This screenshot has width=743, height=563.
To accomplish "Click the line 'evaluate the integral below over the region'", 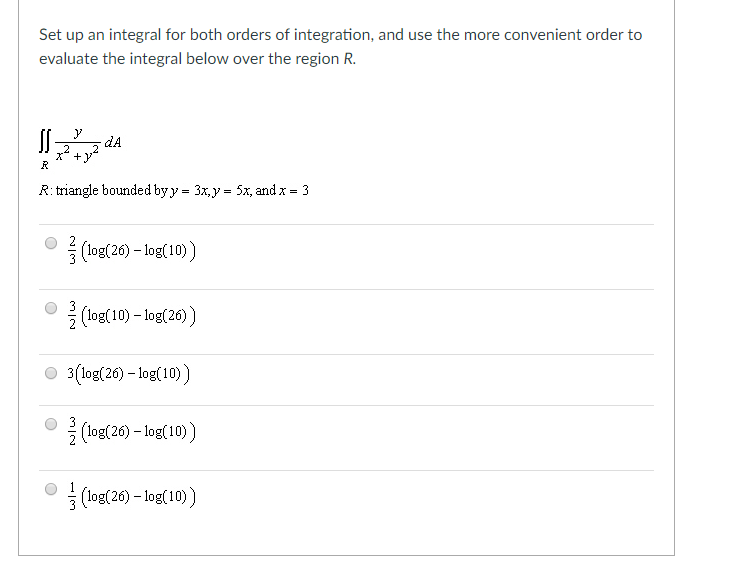I will (191, 59).
